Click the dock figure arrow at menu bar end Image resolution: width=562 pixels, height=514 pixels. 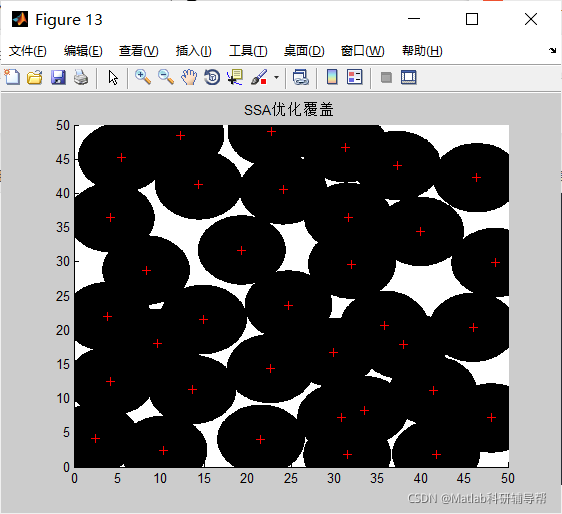(x=552, y=51)
